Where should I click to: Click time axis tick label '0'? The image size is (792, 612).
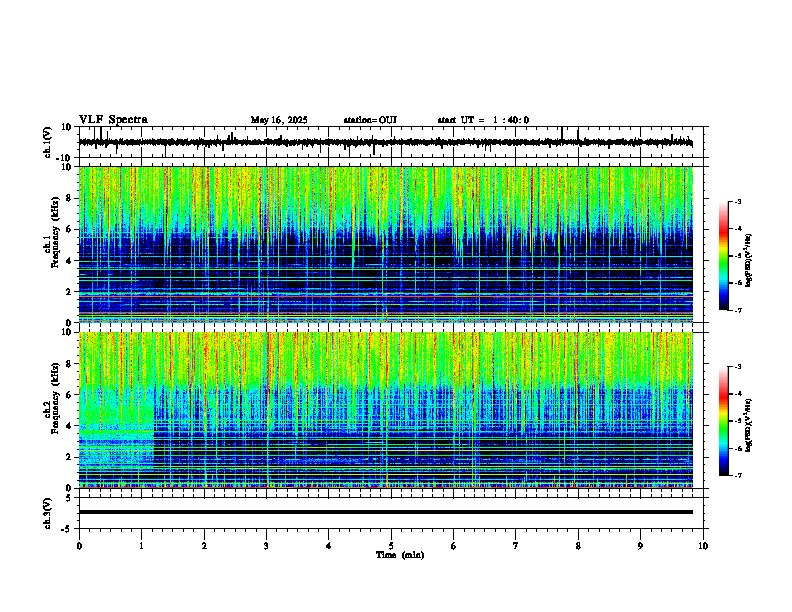[79, 546]
